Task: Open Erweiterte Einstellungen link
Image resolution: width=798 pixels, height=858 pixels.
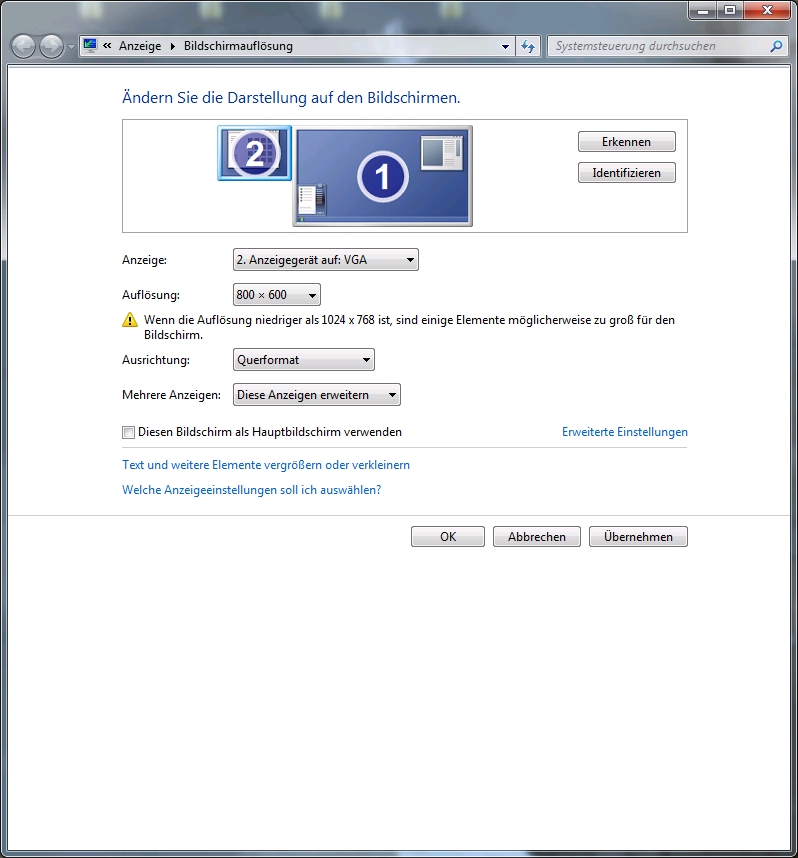Action: [x=624, y=432]
